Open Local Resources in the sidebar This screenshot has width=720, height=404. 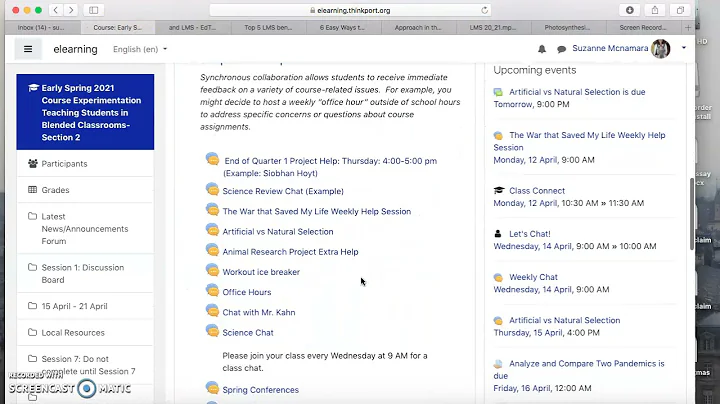[x=85, y=332]
